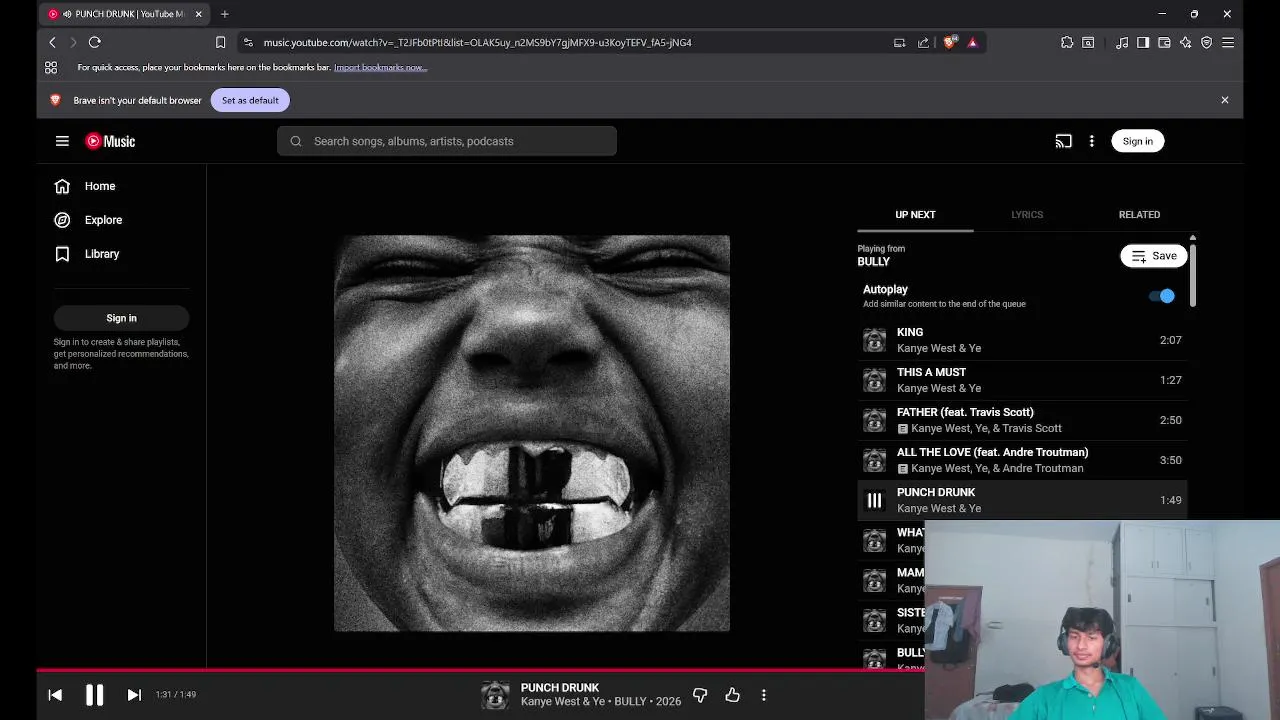Click the now-playing equalizer icon on PUNCH DRUNK

(874, 500)
